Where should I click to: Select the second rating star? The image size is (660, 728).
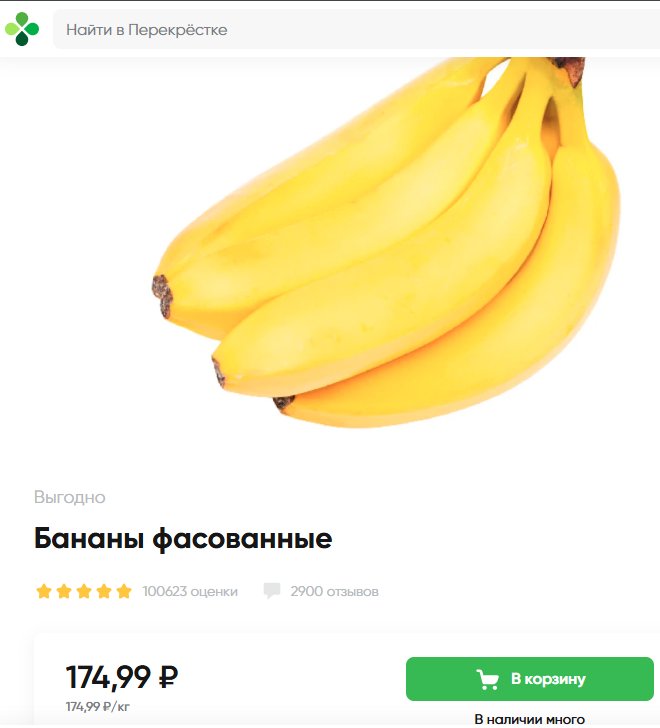[x=64, y=592]
